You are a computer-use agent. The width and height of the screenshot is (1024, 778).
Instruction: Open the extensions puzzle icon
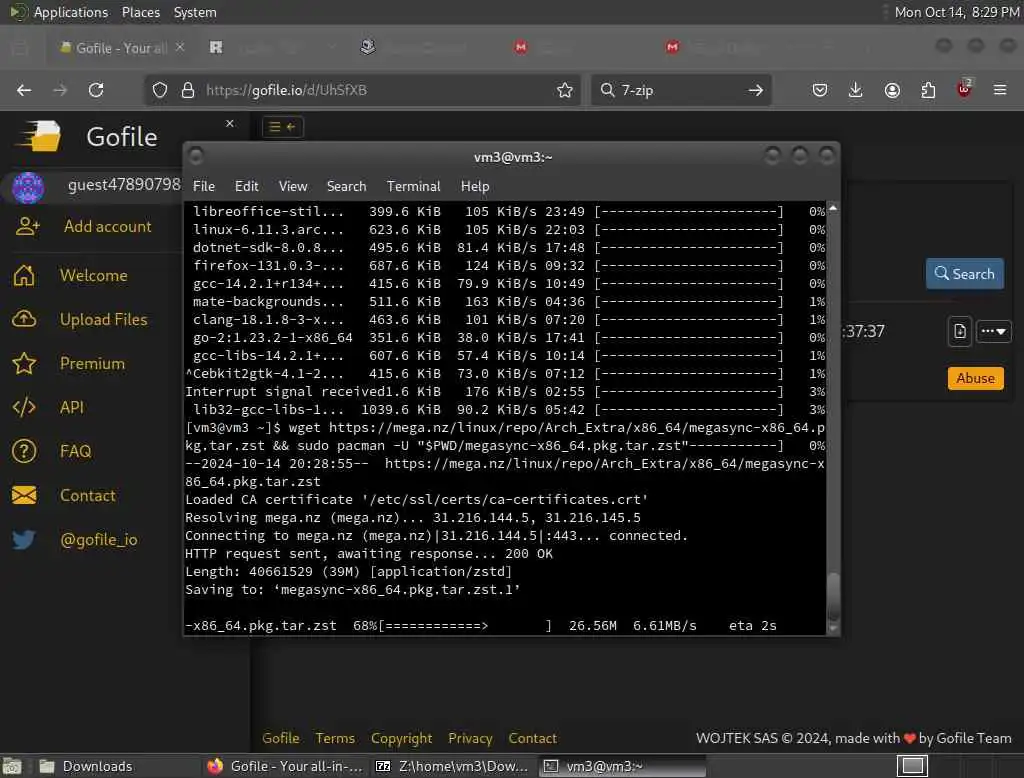928,90
